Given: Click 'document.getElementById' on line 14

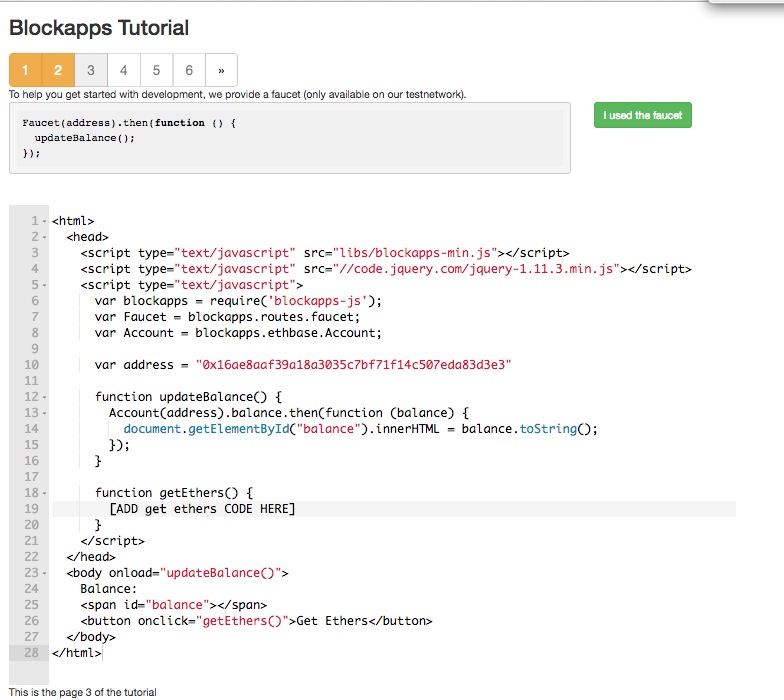Looking at the screenshot, I should click(206, 429).
